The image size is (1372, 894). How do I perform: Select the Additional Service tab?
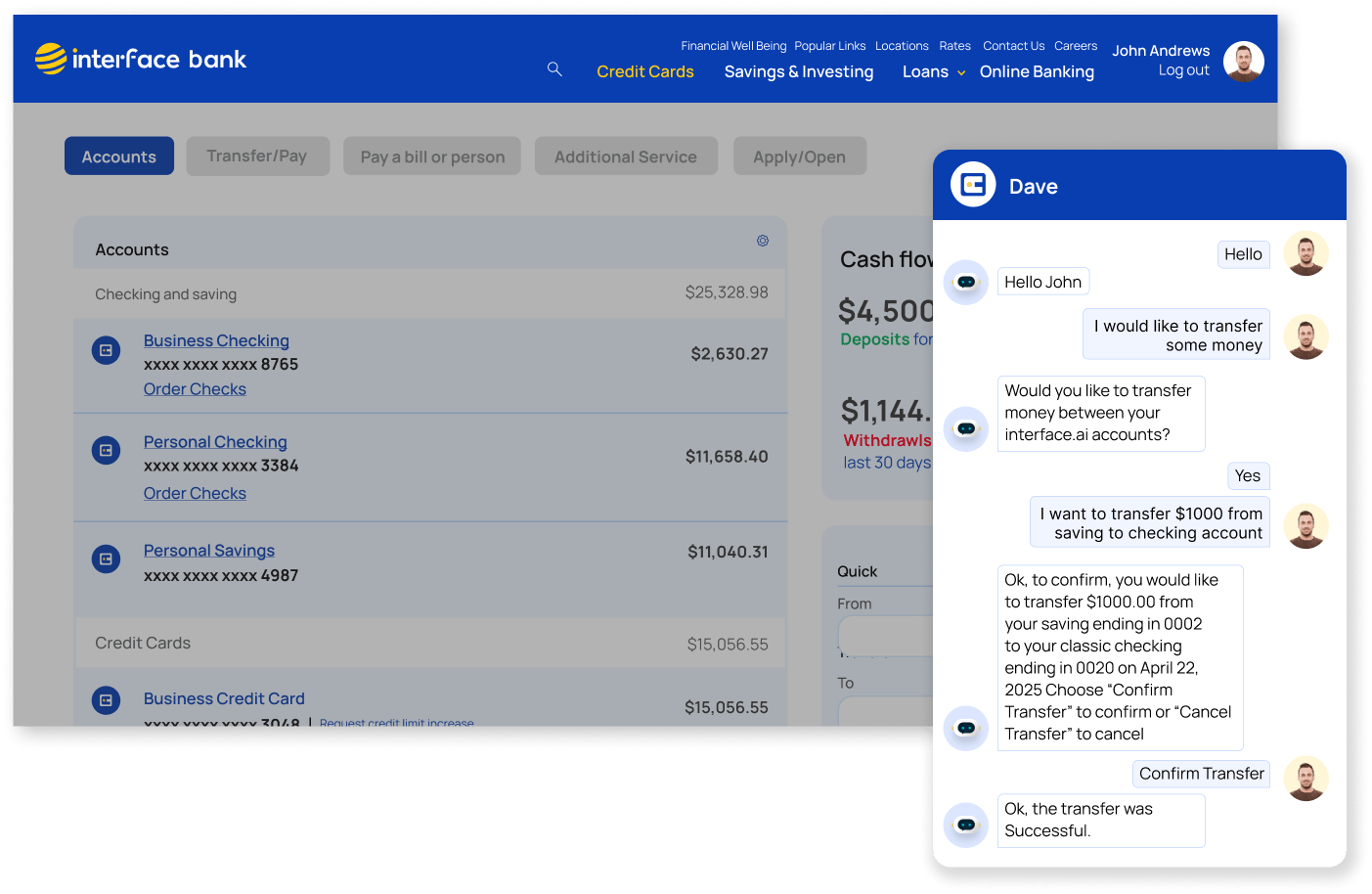[x=626, y=156]
